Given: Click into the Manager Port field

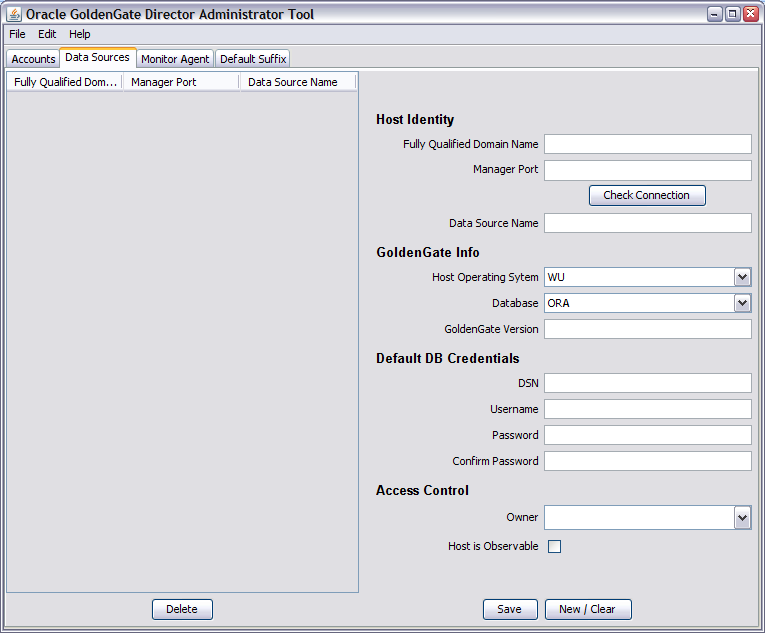Looking at the screenshot, I should [647, 170].
